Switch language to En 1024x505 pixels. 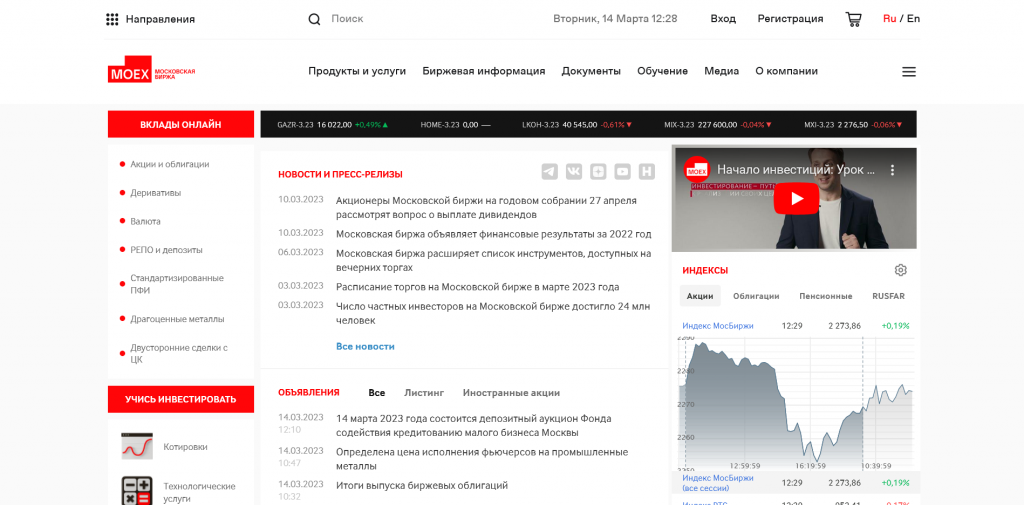coord(913,18)
